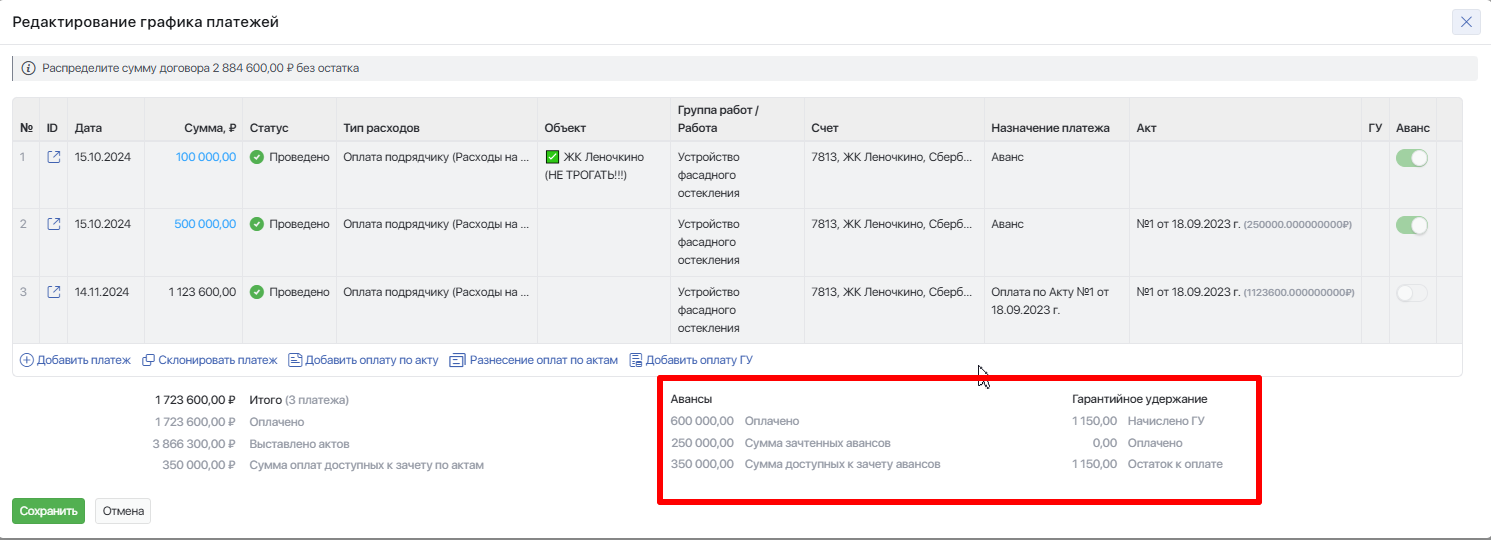Click the Склонировать платеж copy icon
Image resolution: width=1491 pixels, height=540 pixels.
pyautogui.click(x=148, y=360)
